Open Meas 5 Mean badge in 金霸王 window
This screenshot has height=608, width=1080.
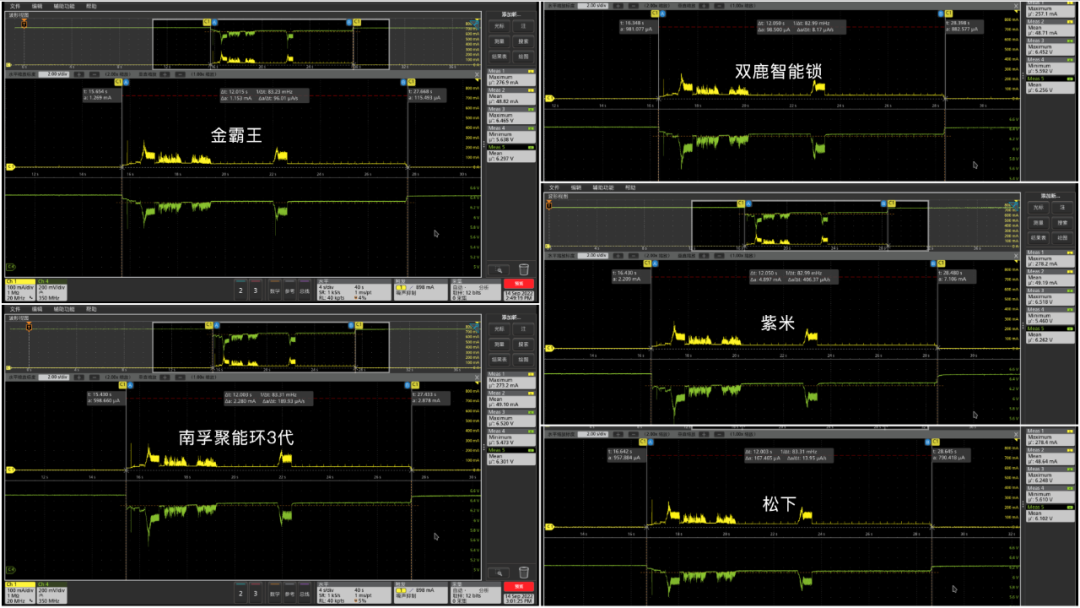coord(511,154)
